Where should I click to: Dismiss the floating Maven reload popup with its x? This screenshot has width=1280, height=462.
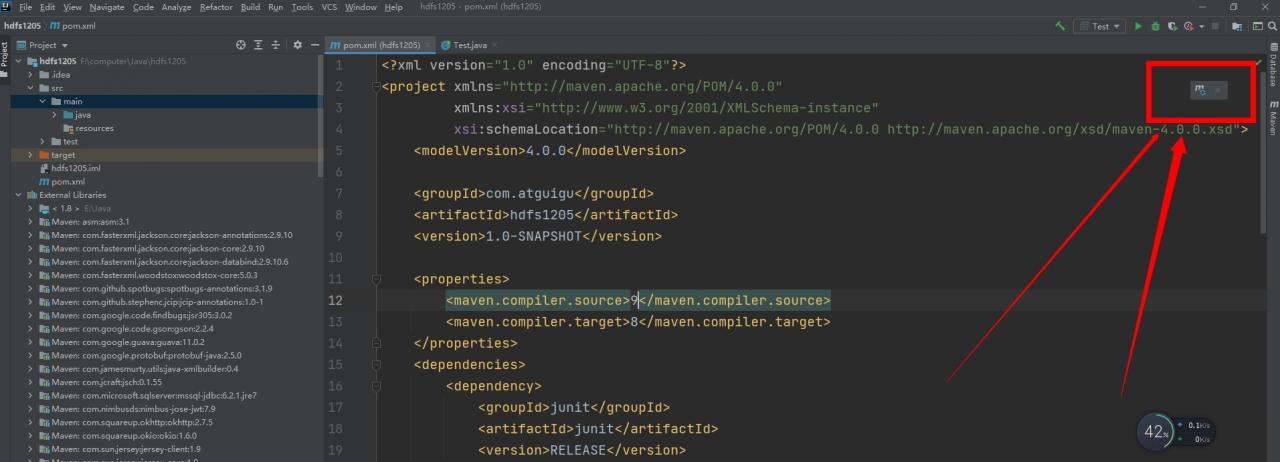click(1217, 90)
